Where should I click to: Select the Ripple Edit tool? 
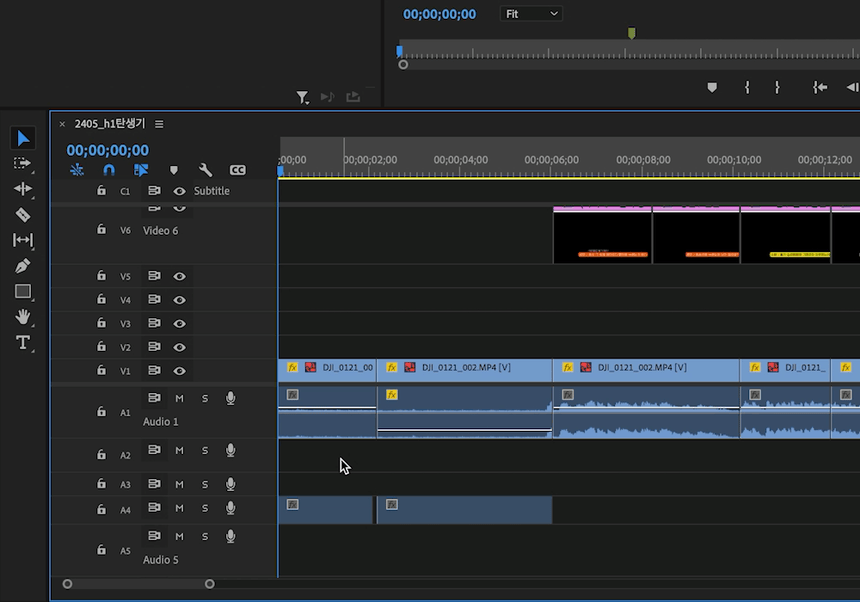click(23, 188)
